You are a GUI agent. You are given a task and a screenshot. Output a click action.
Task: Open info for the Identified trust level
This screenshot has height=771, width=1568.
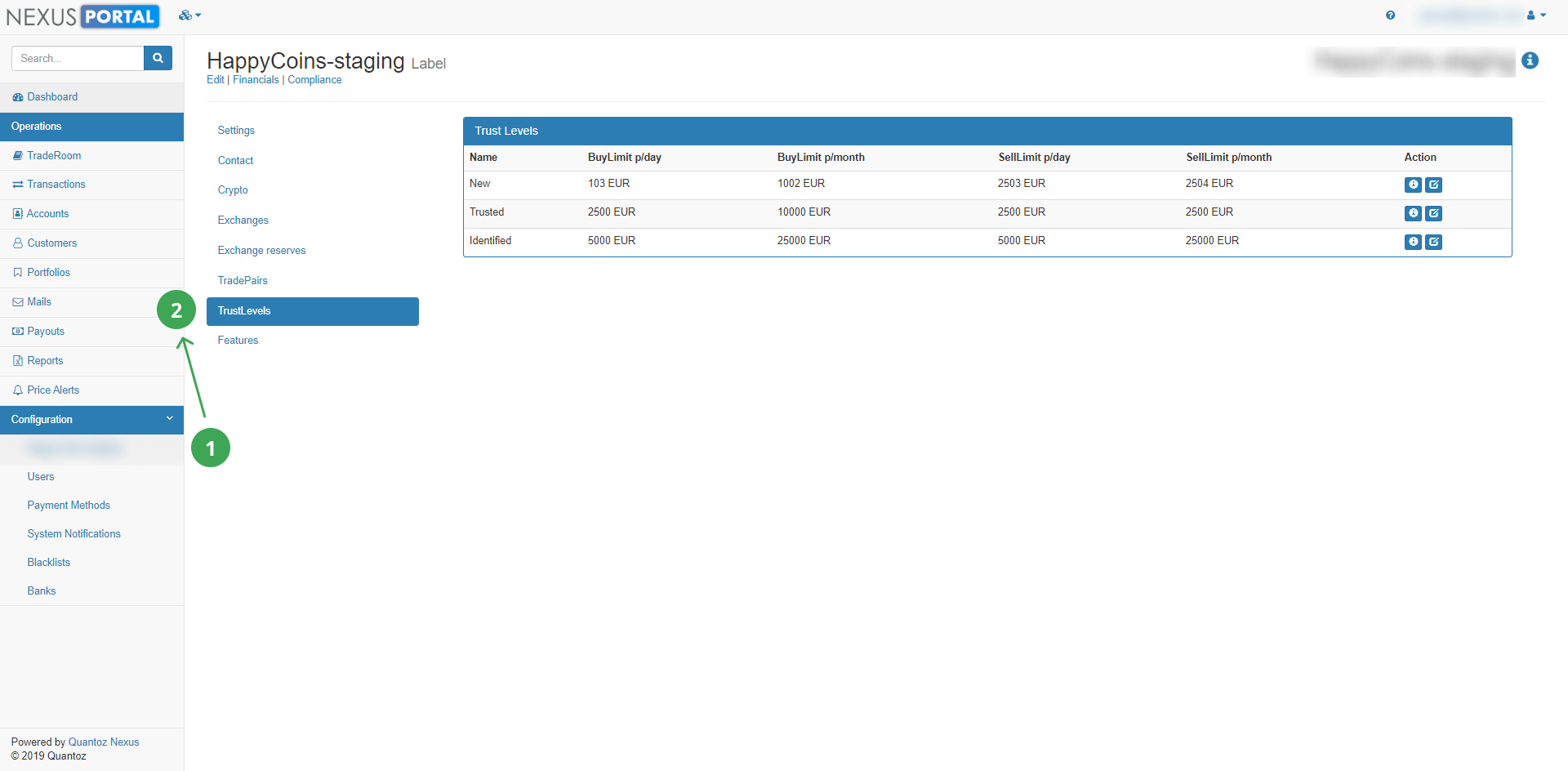point(1413,242)
